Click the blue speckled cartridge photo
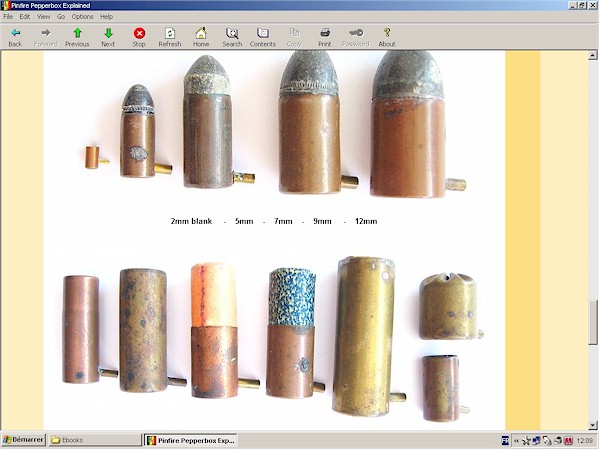The image size is (600, 450). pyautogui.click(x=295, y=333)
